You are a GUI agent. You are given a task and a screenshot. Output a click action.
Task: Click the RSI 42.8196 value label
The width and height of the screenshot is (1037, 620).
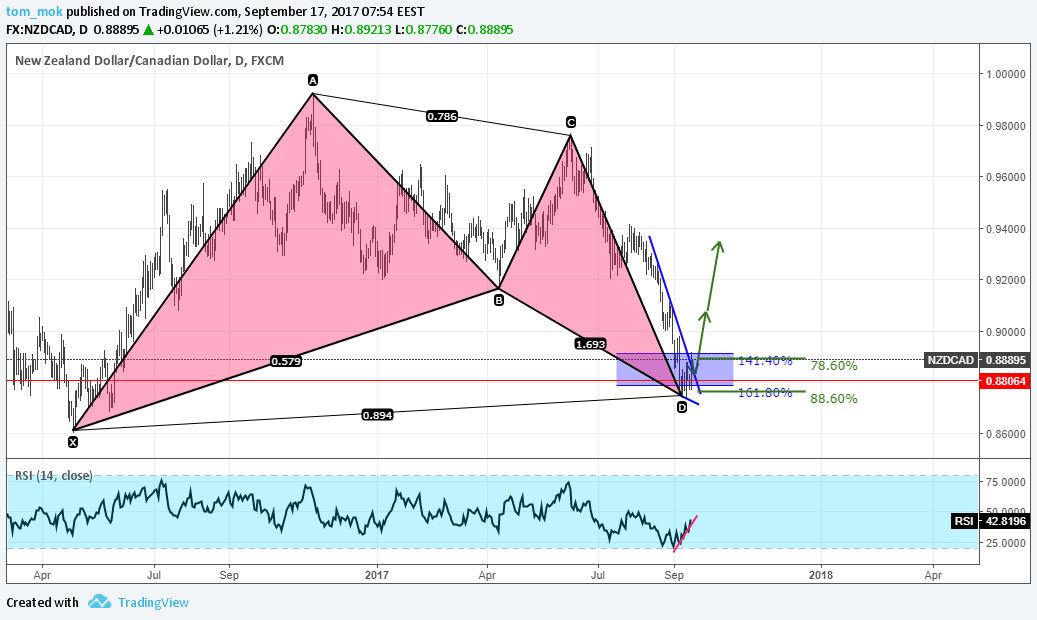pos(1005,521)
